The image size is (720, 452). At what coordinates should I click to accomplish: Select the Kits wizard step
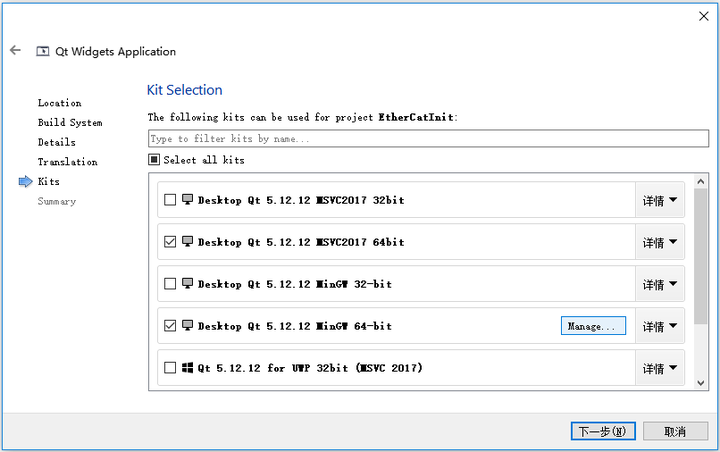pos(49,181)
